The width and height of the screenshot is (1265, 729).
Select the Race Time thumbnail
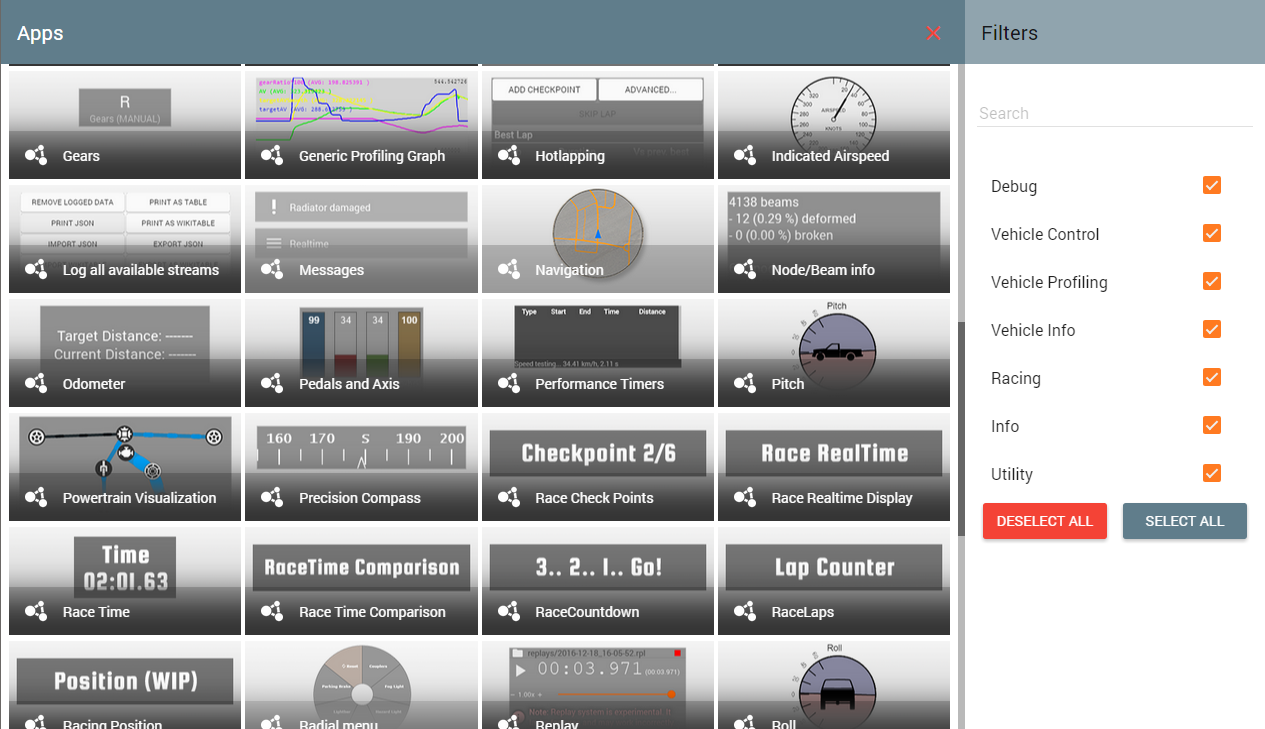(x=125, y=581)
